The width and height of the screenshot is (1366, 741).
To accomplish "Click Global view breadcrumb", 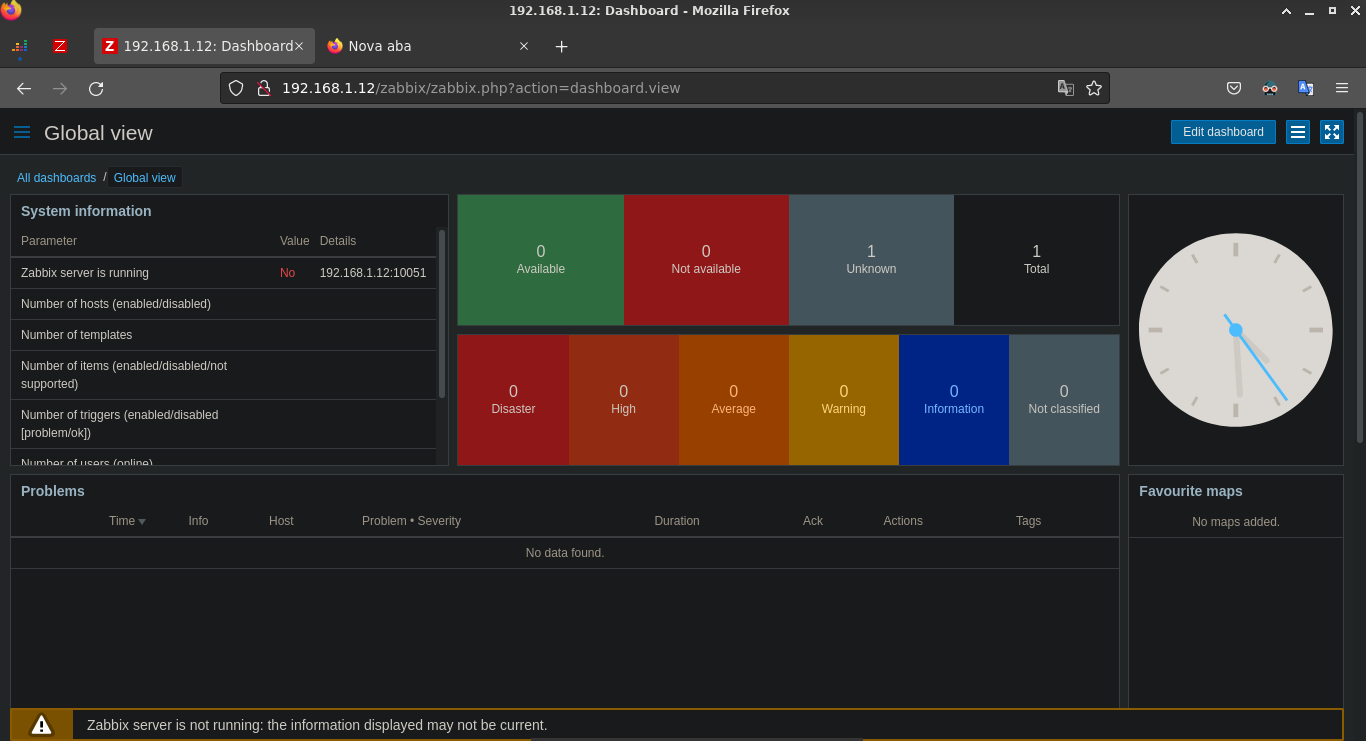I will [145, 178].
